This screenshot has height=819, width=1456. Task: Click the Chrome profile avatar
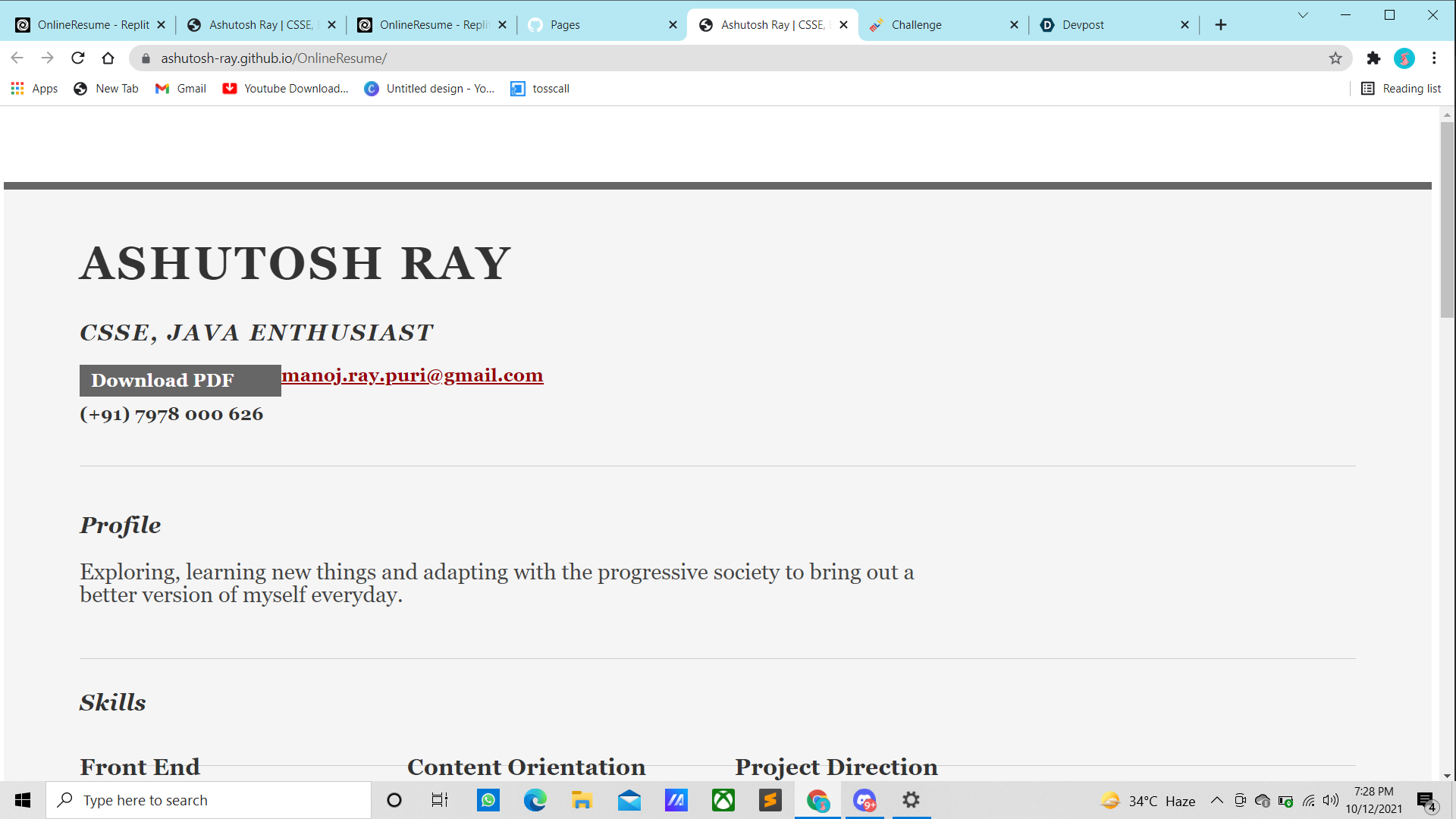pyautogui.click(x=1404, y=58)
